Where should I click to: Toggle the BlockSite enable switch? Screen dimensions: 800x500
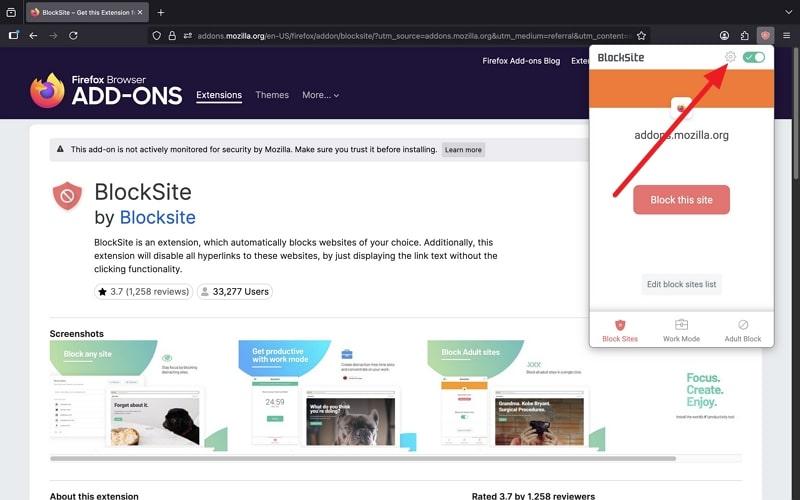754,57
